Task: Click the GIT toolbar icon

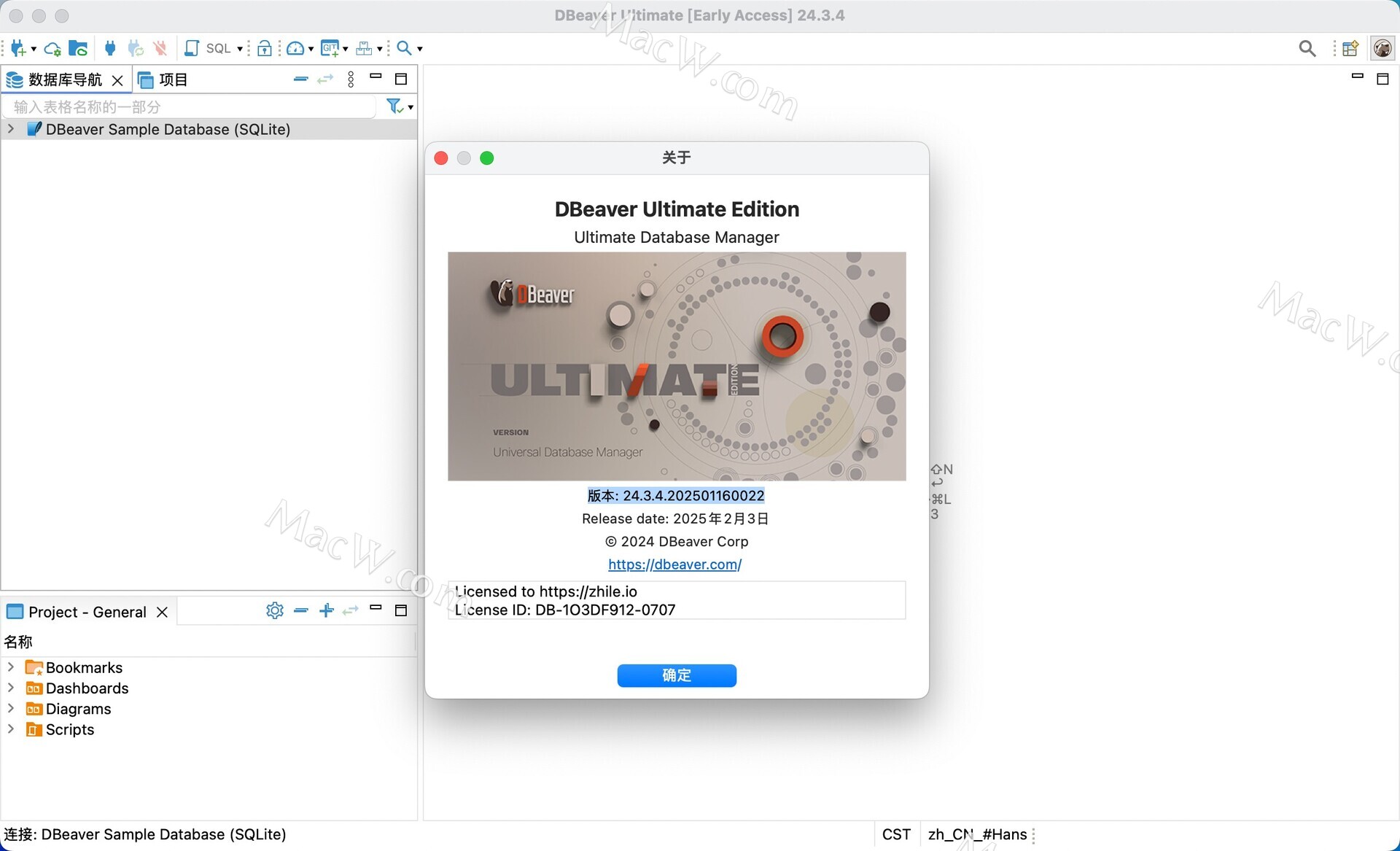Action: click(x=330, y=48)
